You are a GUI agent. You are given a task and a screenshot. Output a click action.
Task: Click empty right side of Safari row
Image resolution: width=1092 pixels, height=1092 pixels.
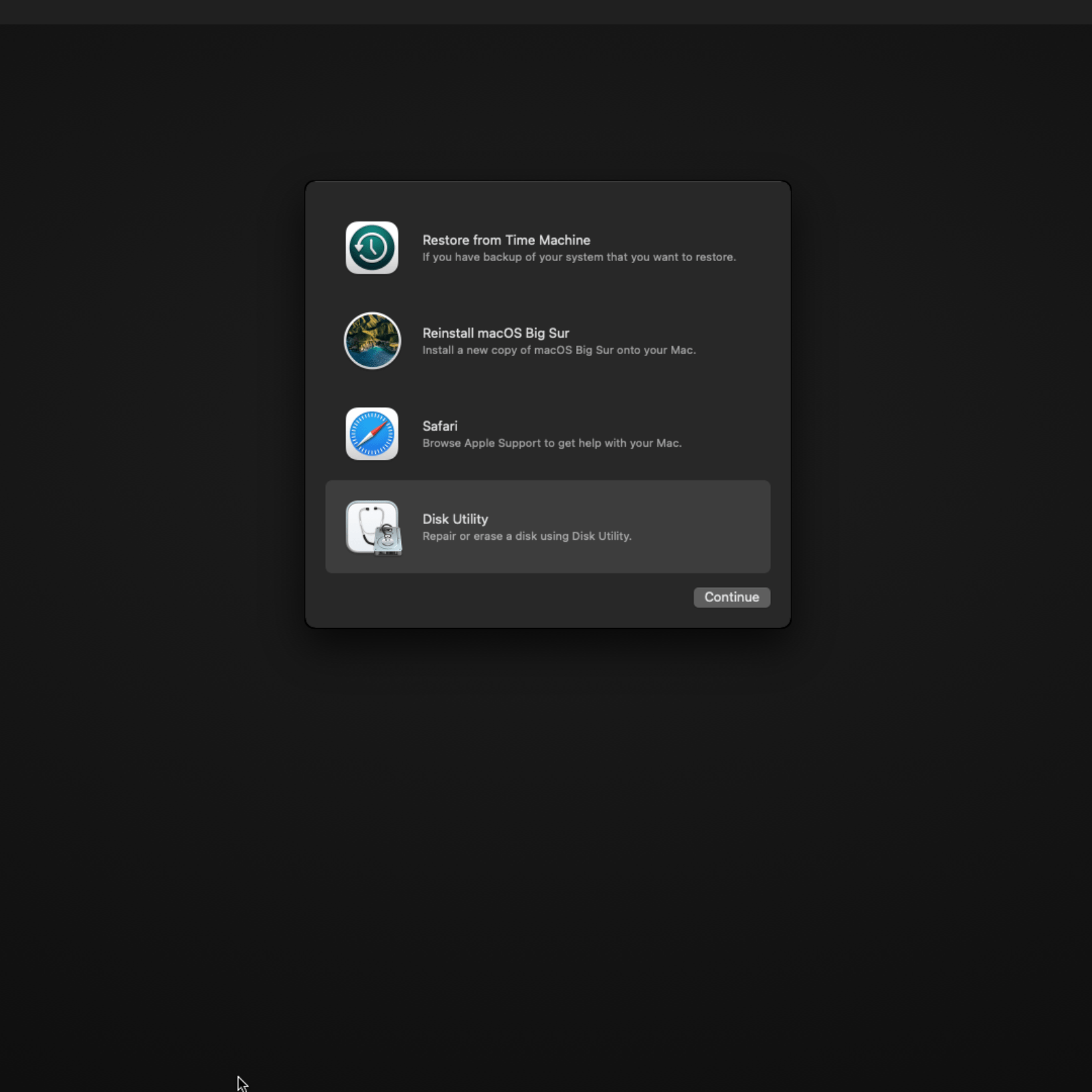pyautogui.click(x=731, y=434)
